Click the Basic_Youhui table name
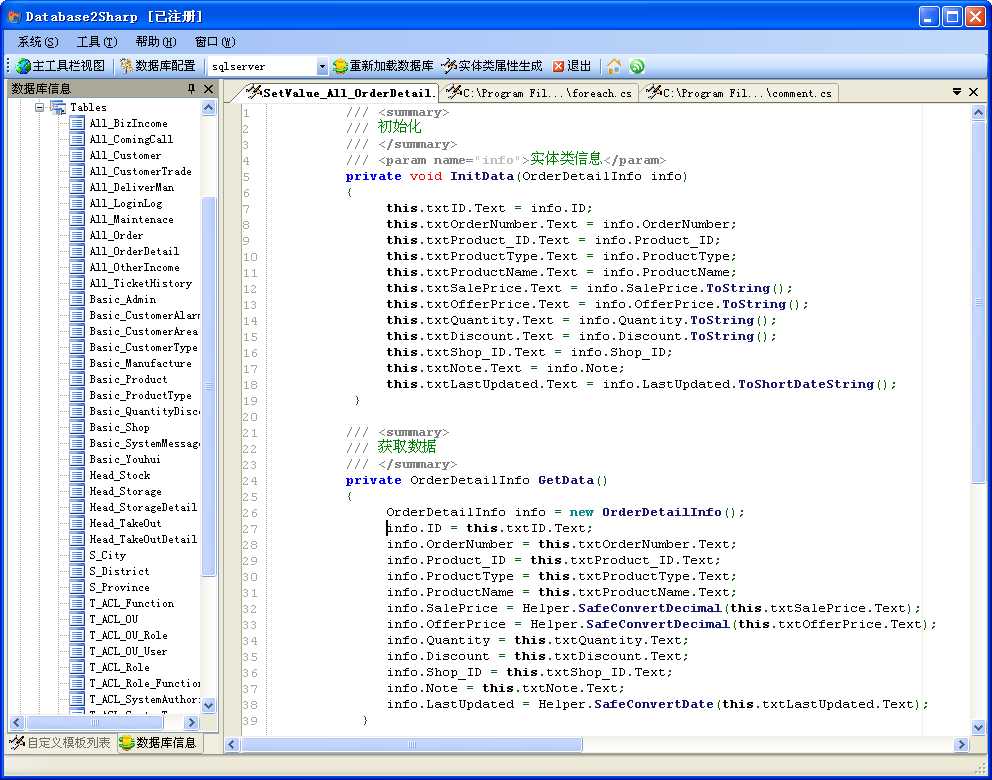Viewport: 992px width, 780px height. click(x=125, y=459)
